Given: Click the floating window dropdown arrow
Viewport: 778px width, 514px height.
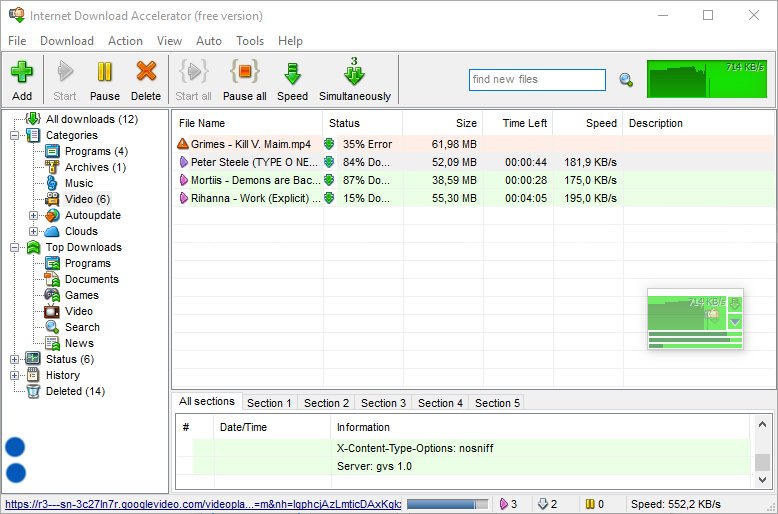Looking at the screenshot, I should point(735,322).
